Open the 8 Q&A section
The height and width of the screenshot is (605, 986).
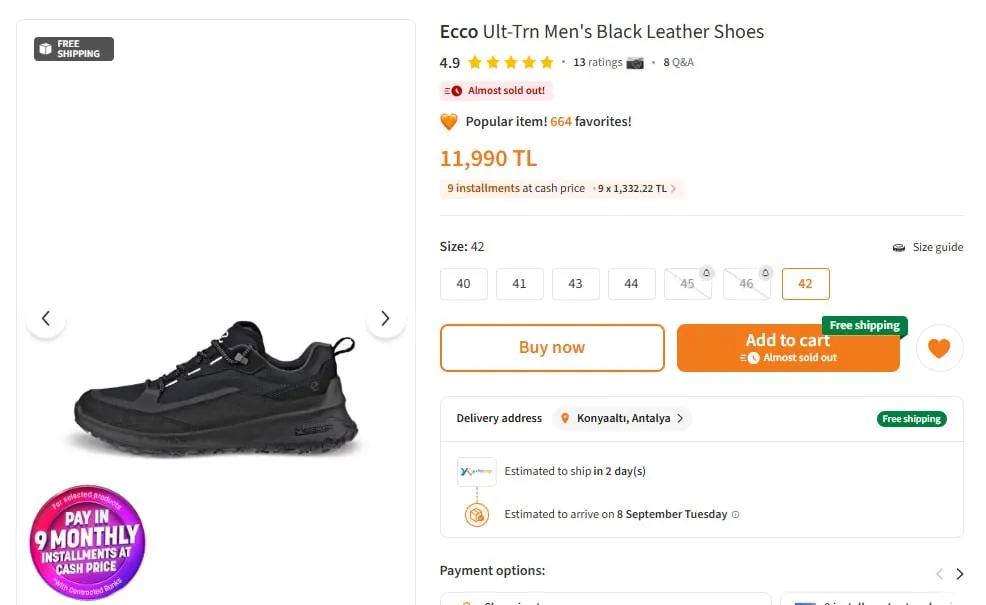(x=679, y=62)
